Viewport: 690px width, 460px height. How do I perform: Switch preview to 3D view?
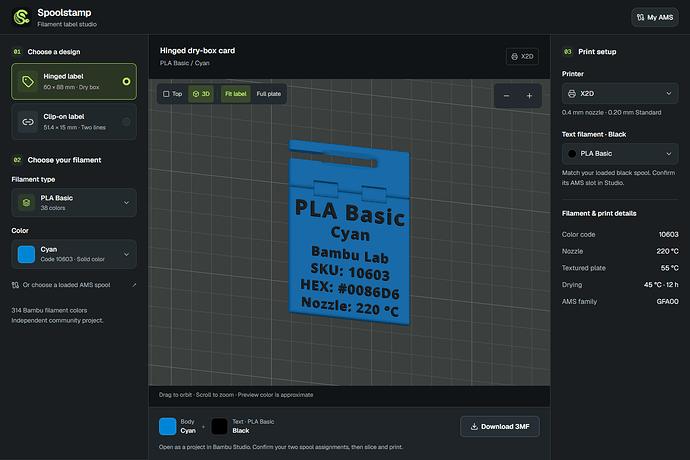201,94
